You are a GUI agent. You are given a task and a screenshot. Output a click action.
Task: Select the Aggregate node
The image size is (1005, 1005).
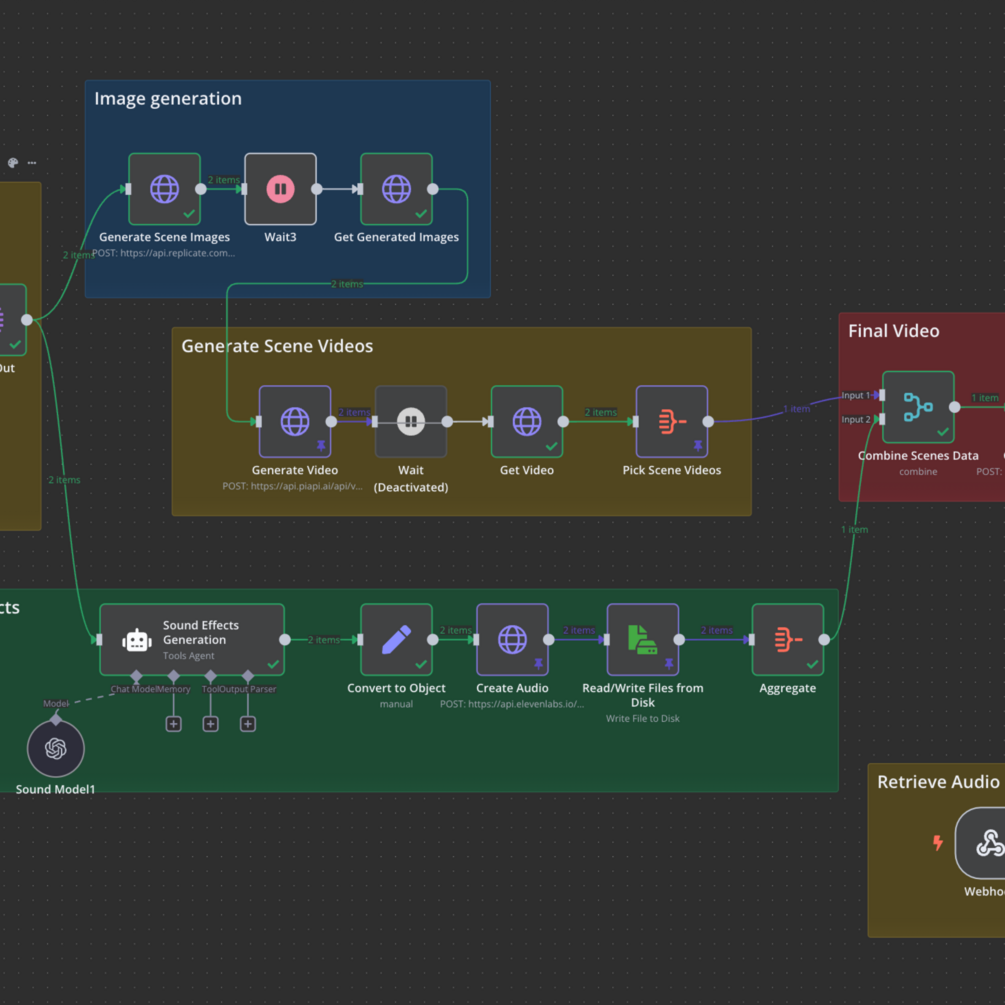click(x=788, y=639)
